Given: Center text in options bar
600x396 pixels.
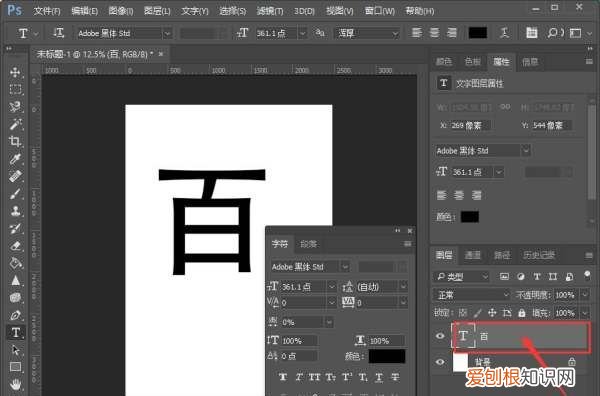Looking at the screenshot, I should [434, 33].
